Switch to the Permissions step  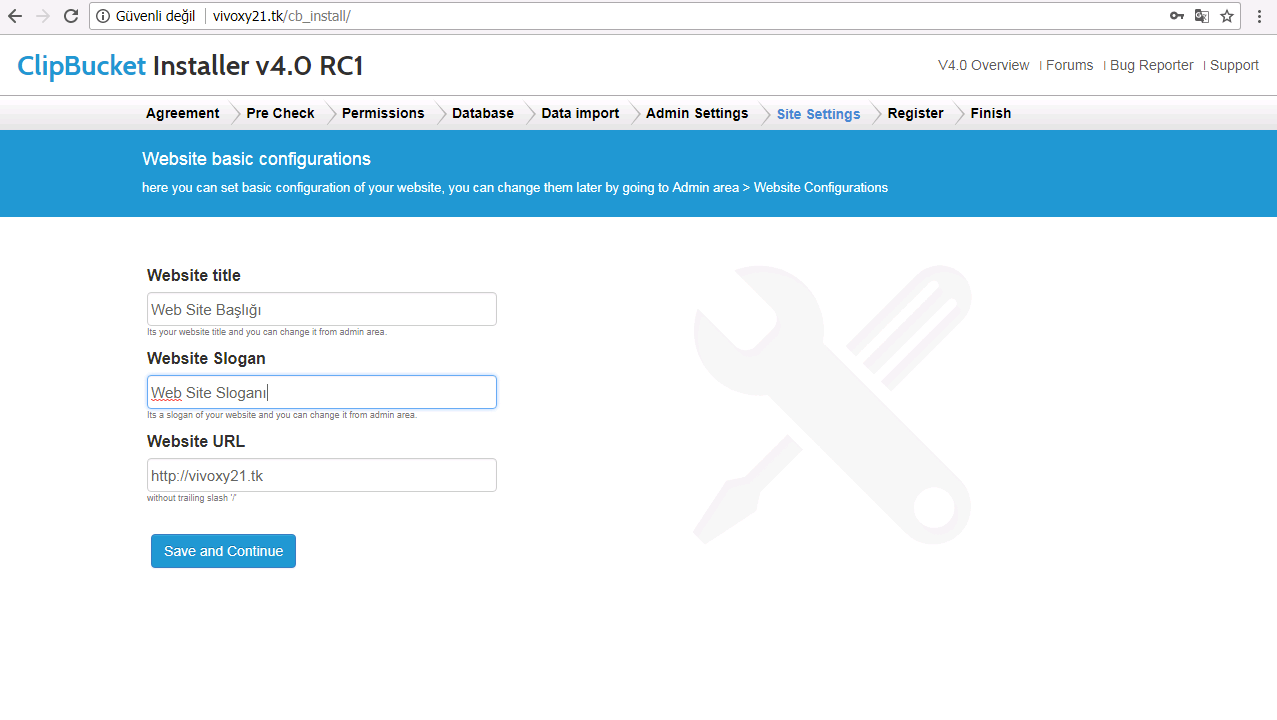383,113
